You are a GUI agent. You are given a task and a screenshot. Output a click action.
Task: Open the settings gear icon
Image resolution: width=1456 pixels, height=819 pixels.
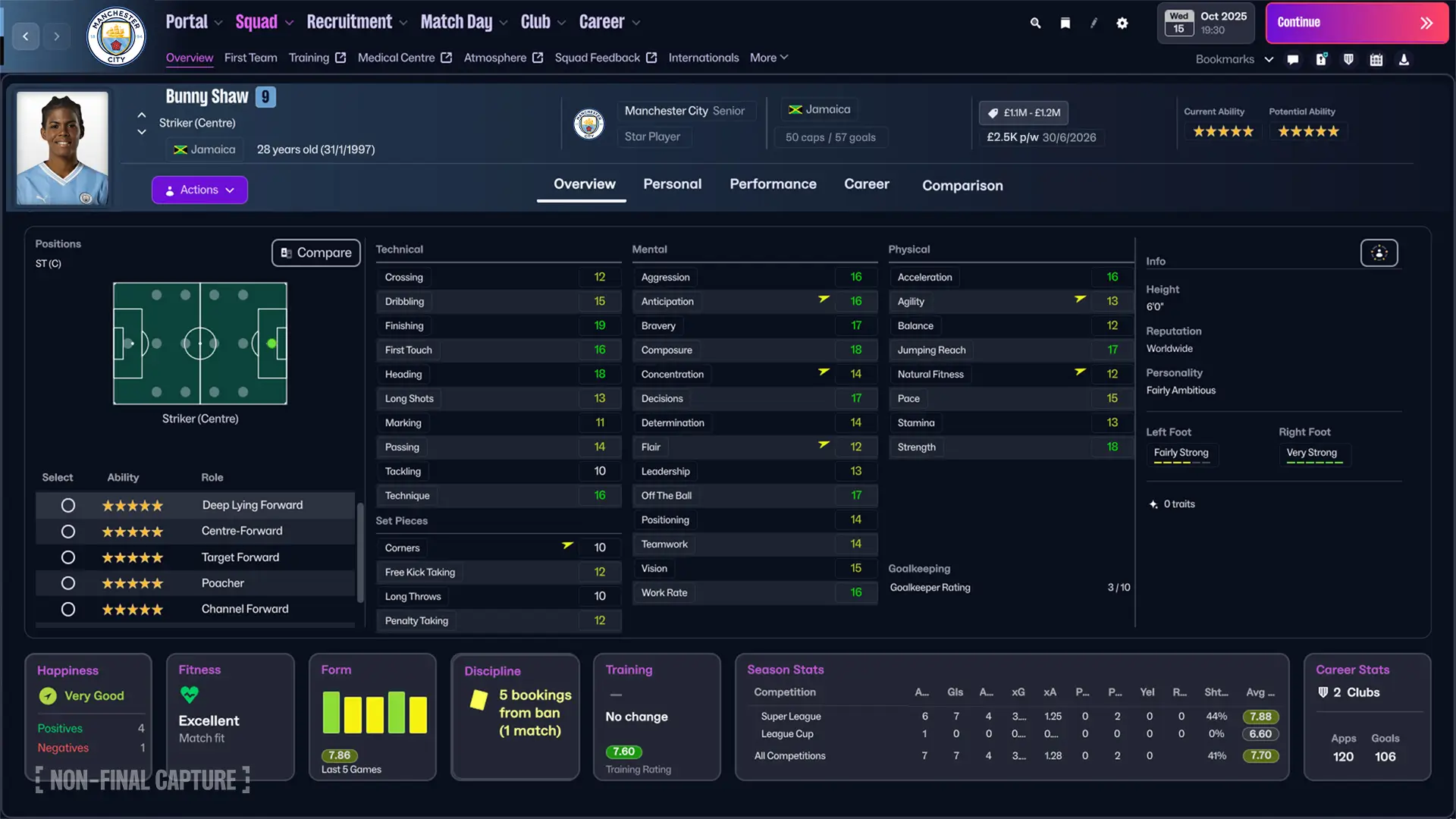tap(1122, 23)
